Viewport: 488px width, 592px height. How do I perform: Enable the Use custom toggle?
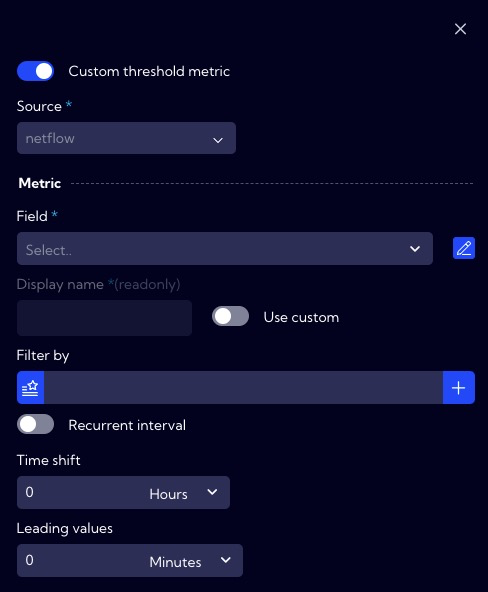pyautogui.click(x=230, y=316)
